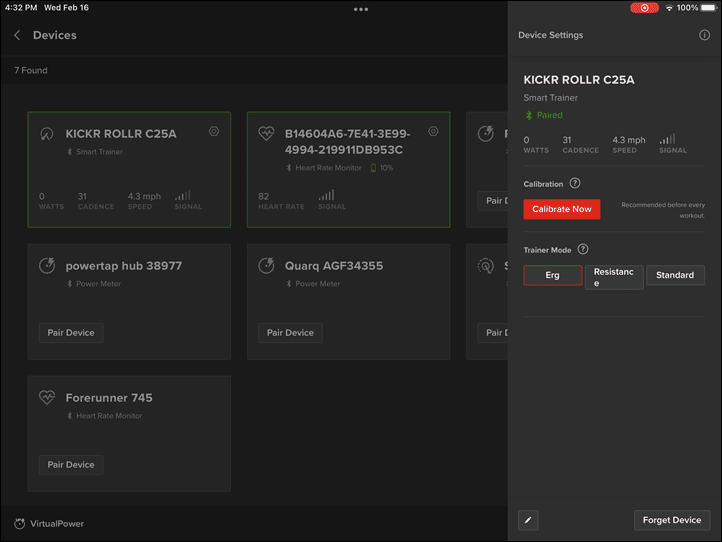Open settings gear on B14604A6 heart rate card
The width and height of the screenshot is (722, 542).
(433, 131)
